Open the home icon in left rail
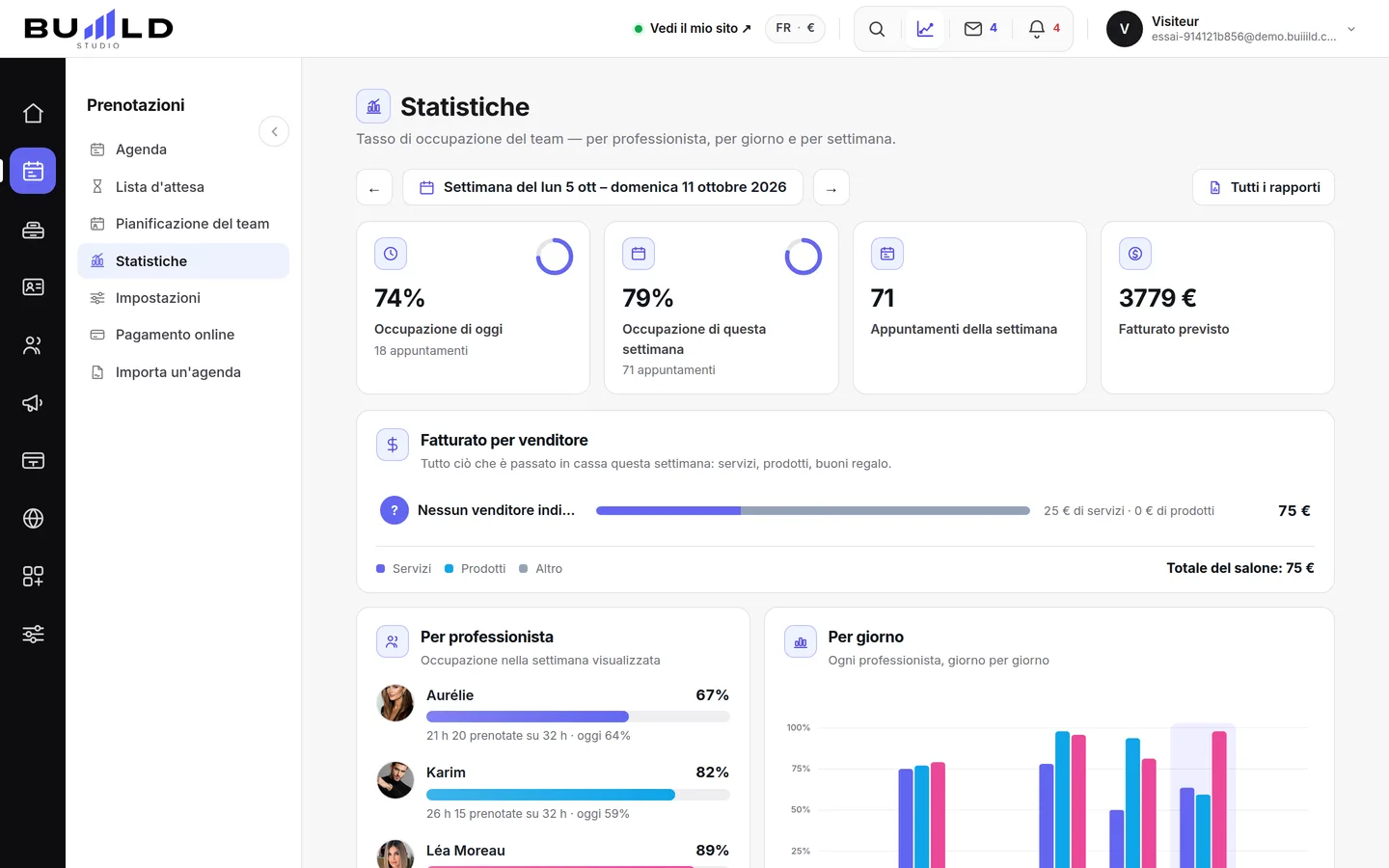The width and height of the screenshot is (1389, 868). coord(33,114)
